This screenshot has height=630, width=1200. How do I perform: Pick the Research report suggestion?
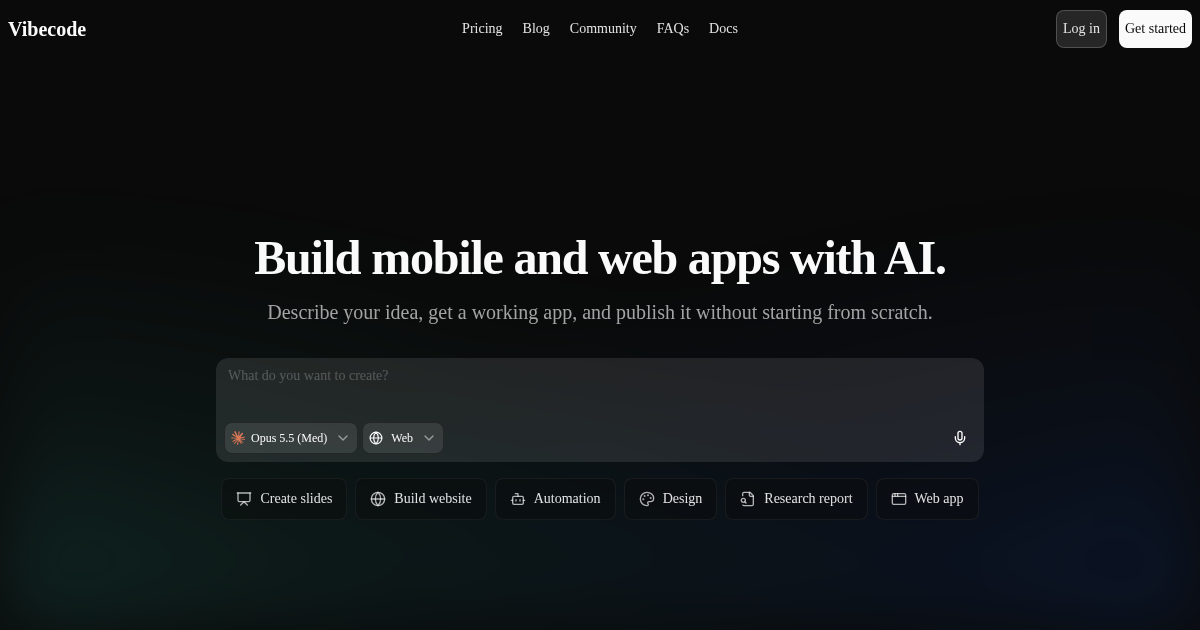(x=796, y=499)
